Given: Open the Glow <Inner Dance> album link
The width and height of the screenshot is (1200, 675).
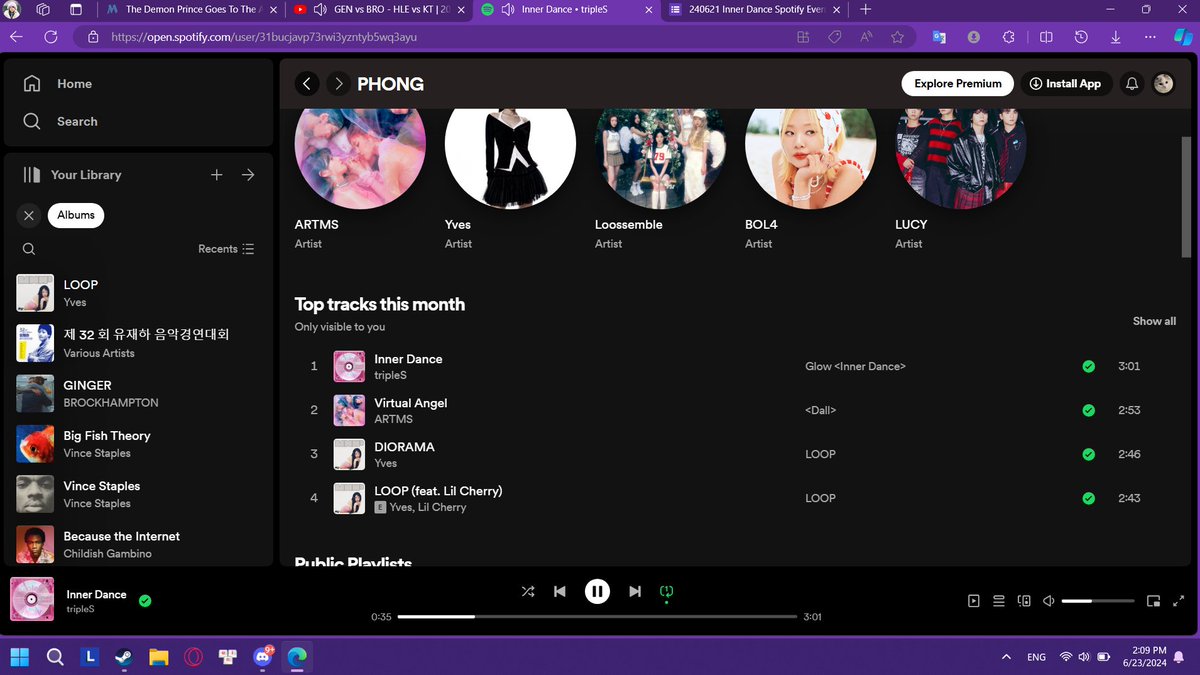Looking at the screenshot, I should [x=855, y=366].
